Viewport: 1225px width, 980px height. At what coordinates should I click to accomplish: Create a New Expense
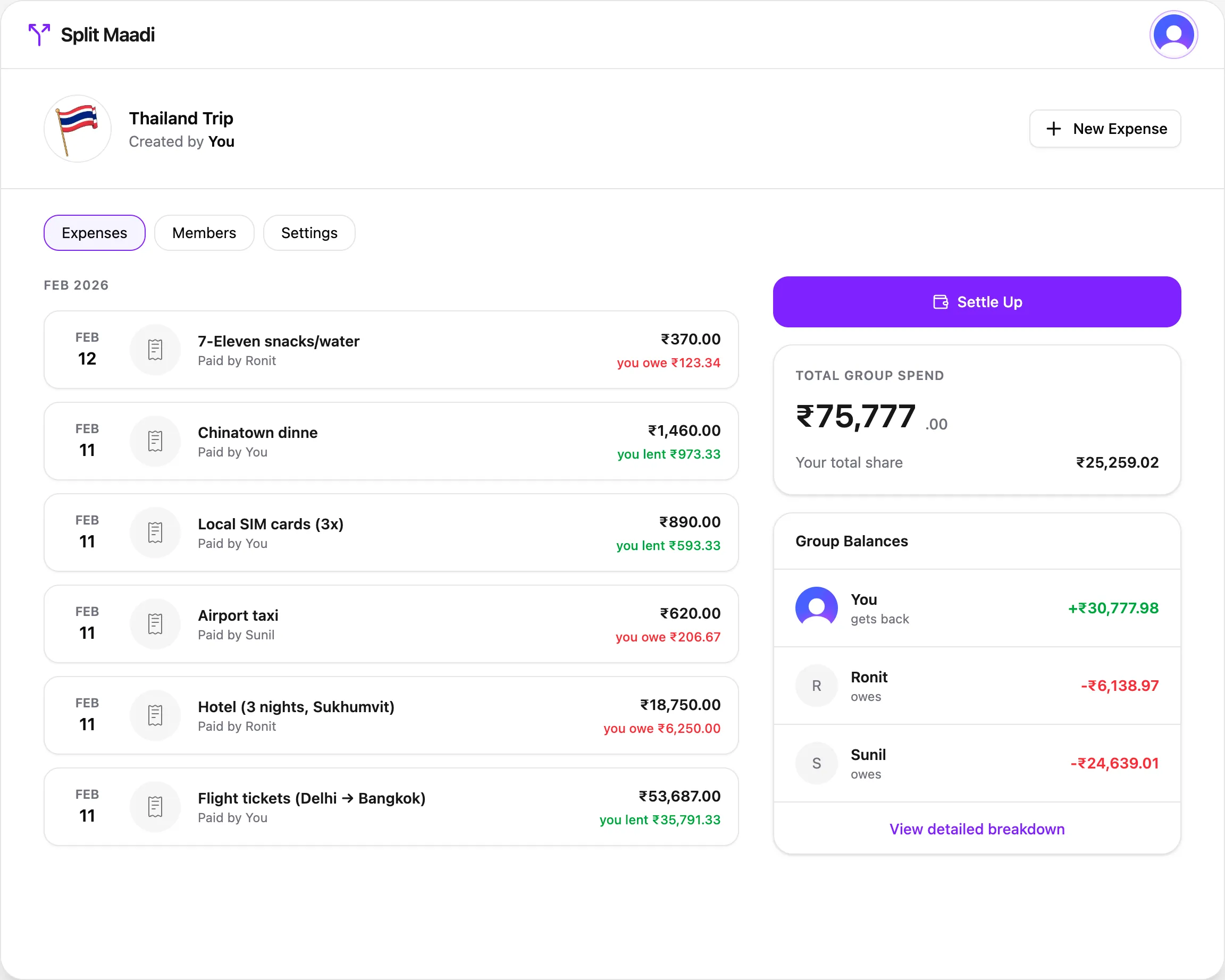[1104, 128]
